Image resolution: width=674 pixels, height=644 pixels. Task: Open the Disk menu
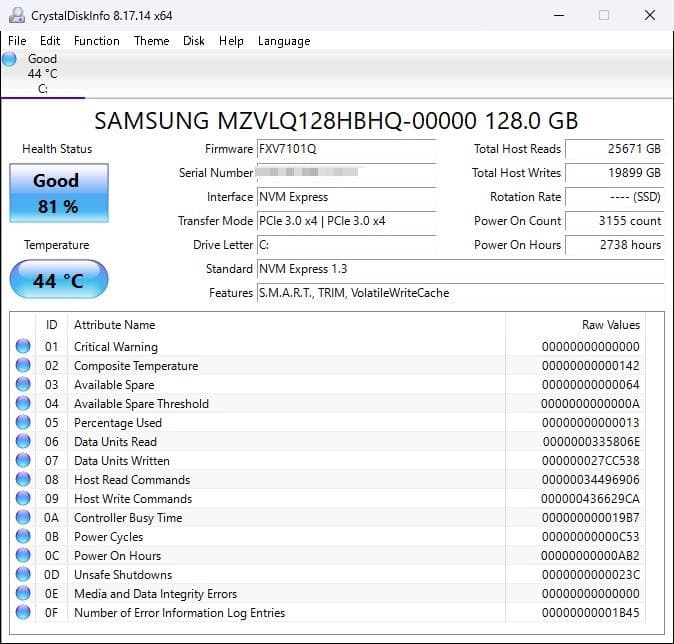(194, 41)
